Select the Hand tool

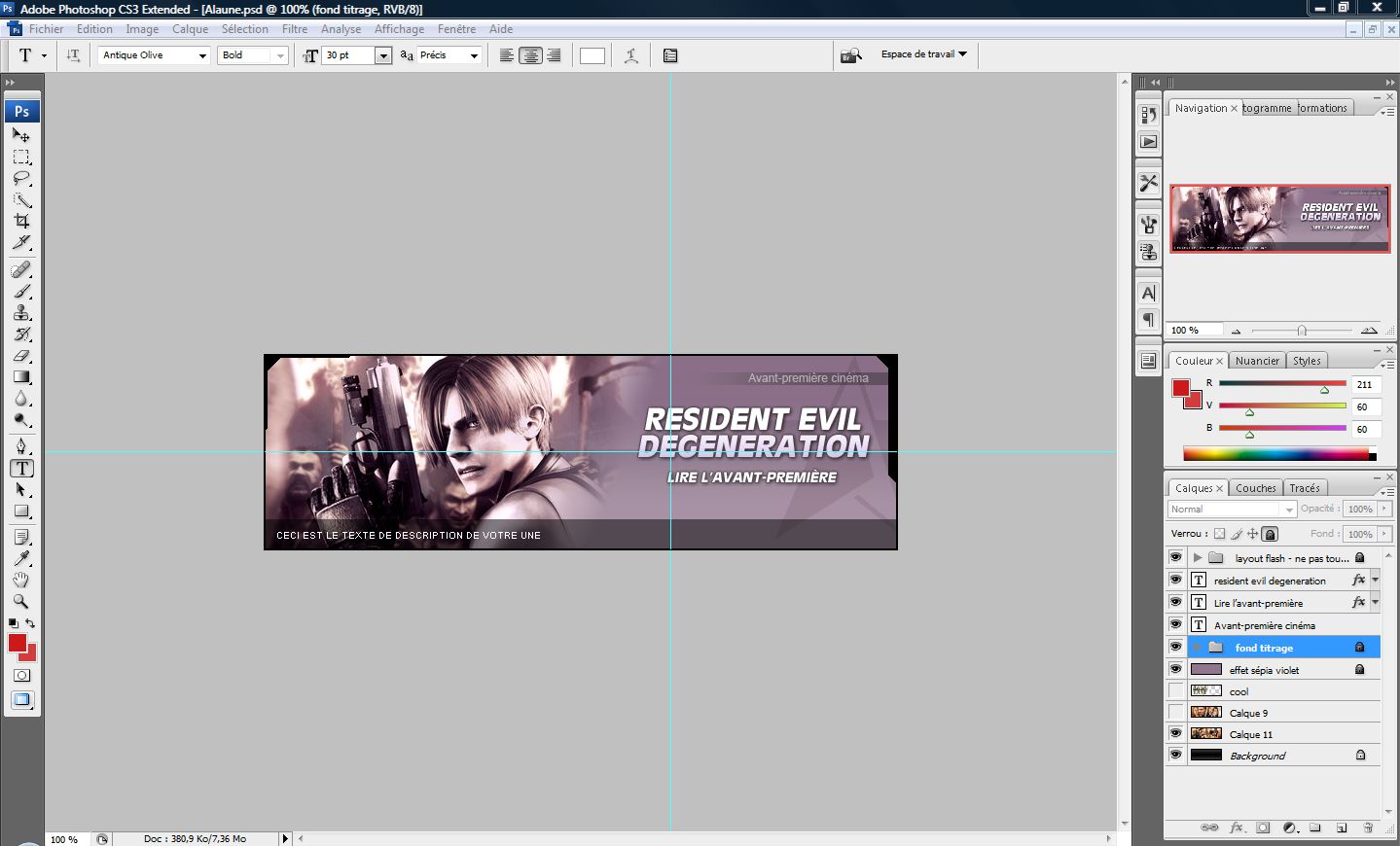(21, 580)
